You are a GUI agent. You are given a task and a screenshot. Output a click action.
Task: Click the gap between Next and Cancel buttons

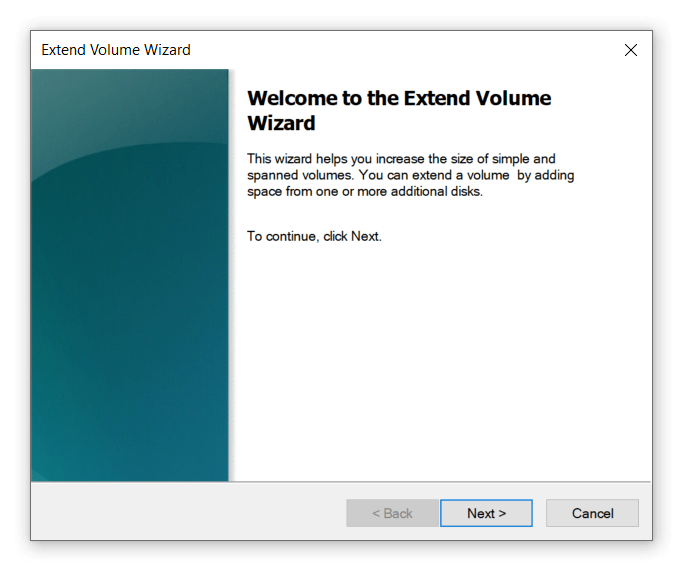539,513
